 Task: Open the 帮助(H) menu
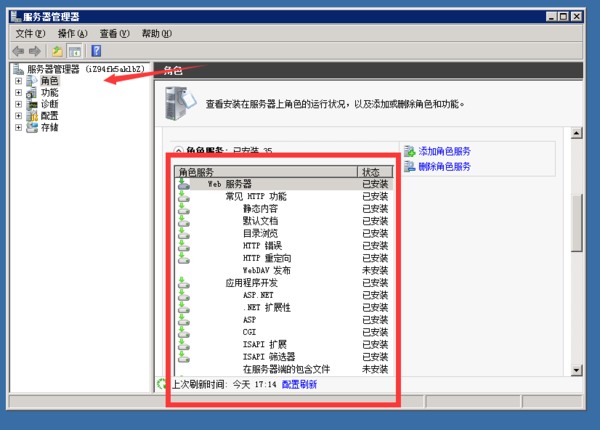click(x=157, y=34)
